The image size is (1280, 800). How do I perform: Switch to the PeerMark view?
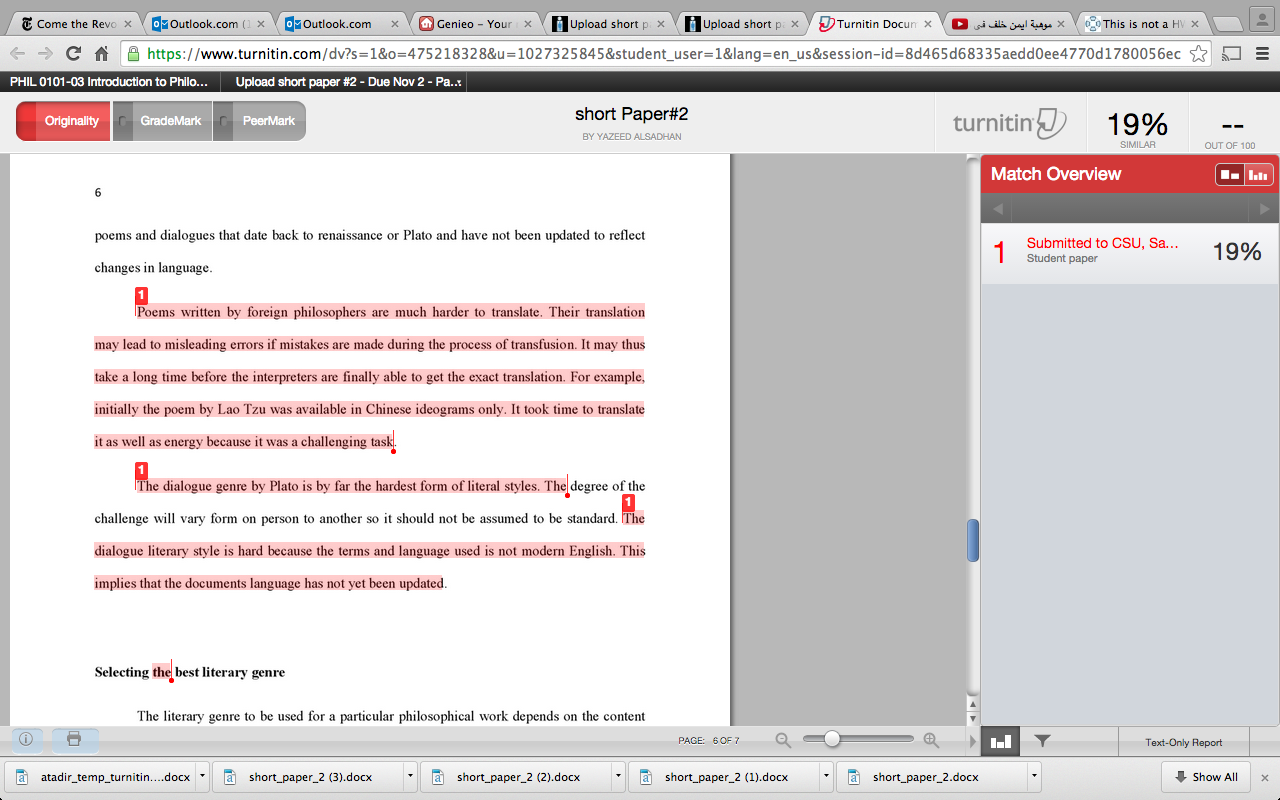click(x=260, y=121)
